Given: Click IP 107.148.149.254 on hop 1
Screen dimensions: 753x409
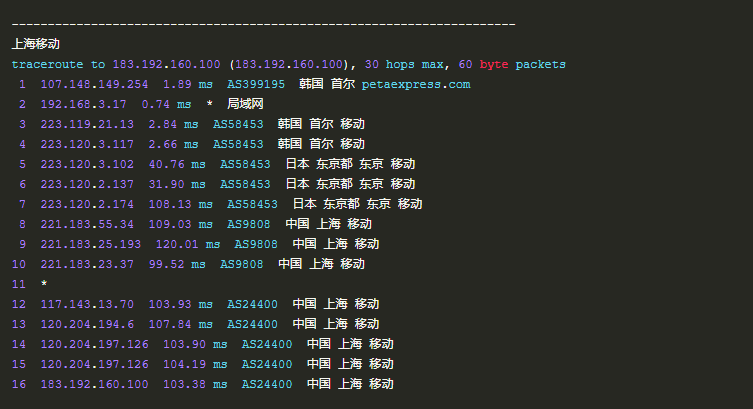Looking at the screenshot, I should (94, 84).
